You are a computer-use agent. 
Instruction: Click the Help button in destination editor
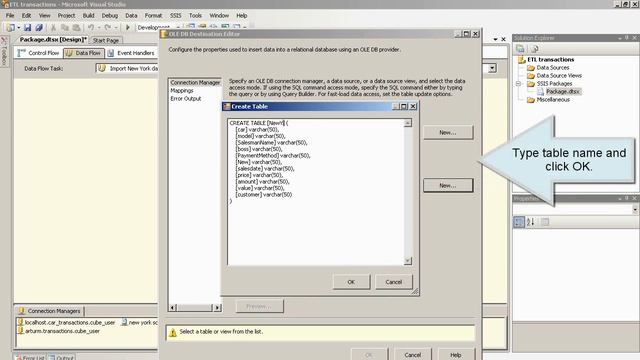point(456,355)
